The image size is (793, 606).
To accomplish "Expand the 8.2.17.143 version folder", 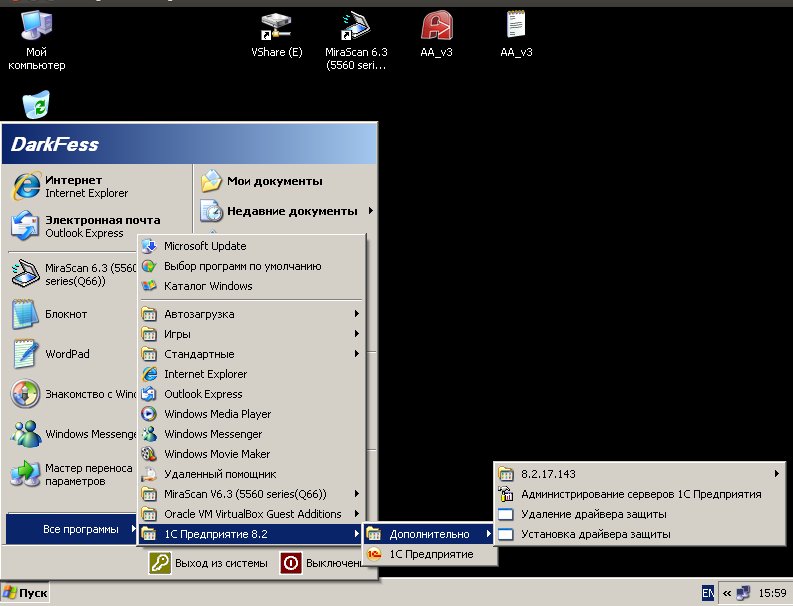I will point(639,474).
